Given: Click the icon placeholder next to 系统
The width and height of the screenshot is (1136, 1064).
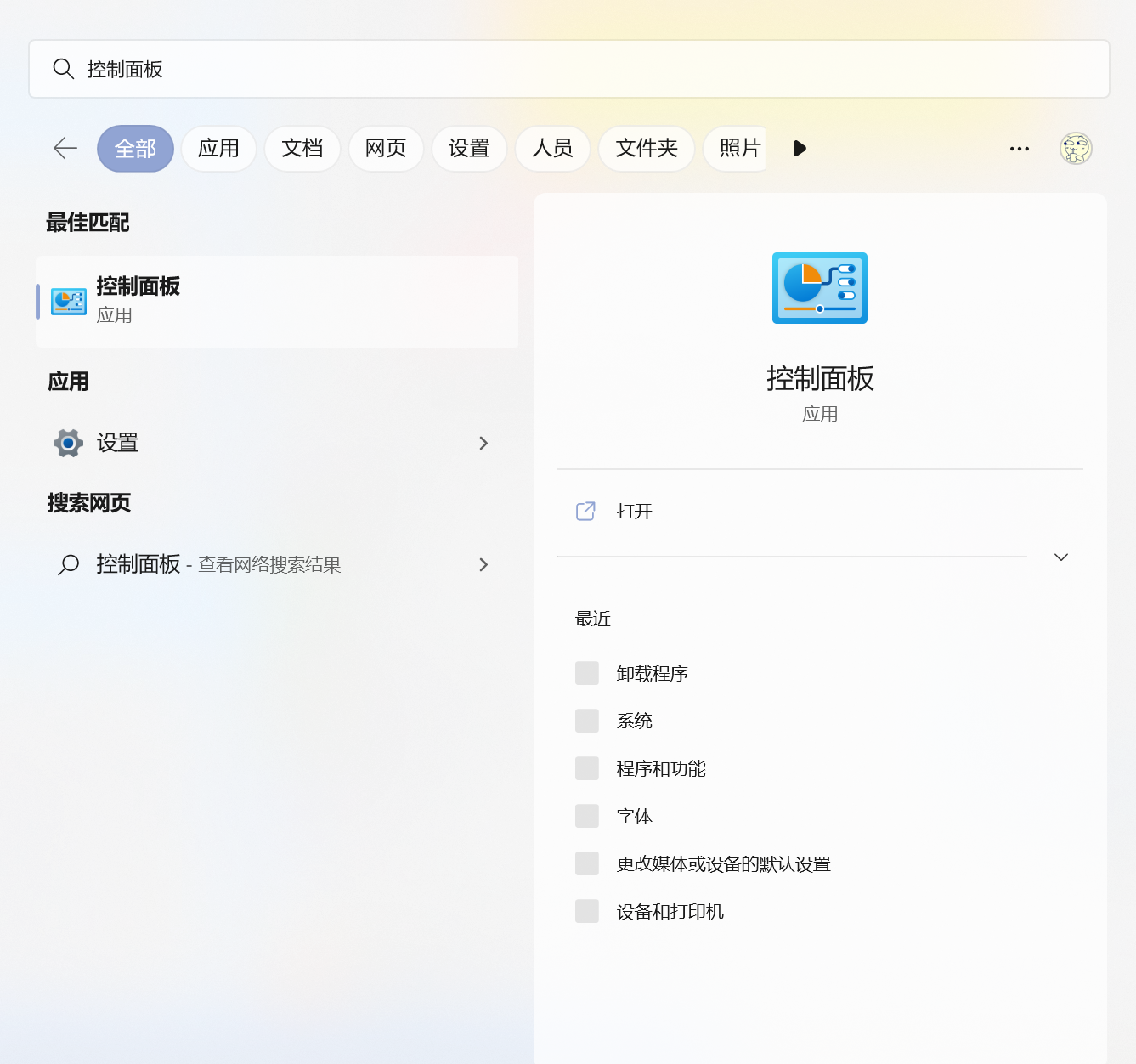Looking at the screenshot, I should coord(587,721).
